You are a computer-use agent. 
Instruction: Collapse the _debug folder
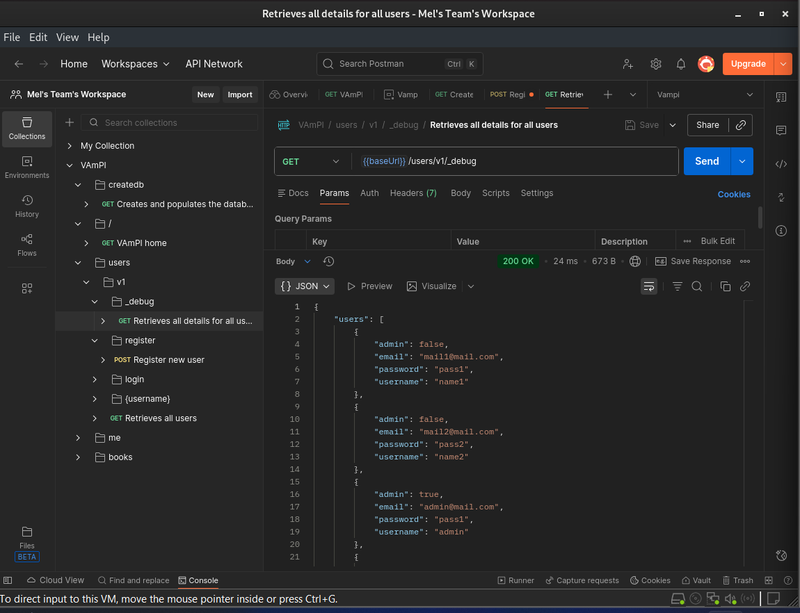click(x=95, y=301)
